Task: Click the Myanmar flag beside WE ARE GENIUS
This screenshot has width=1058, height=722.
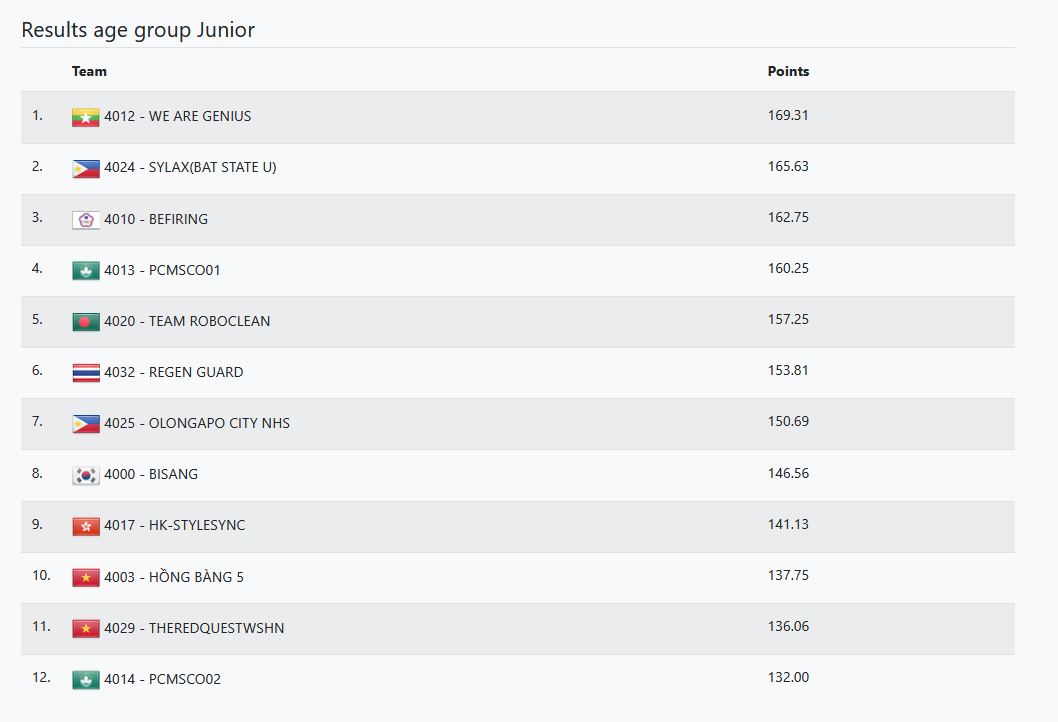Action: [86, 118]
